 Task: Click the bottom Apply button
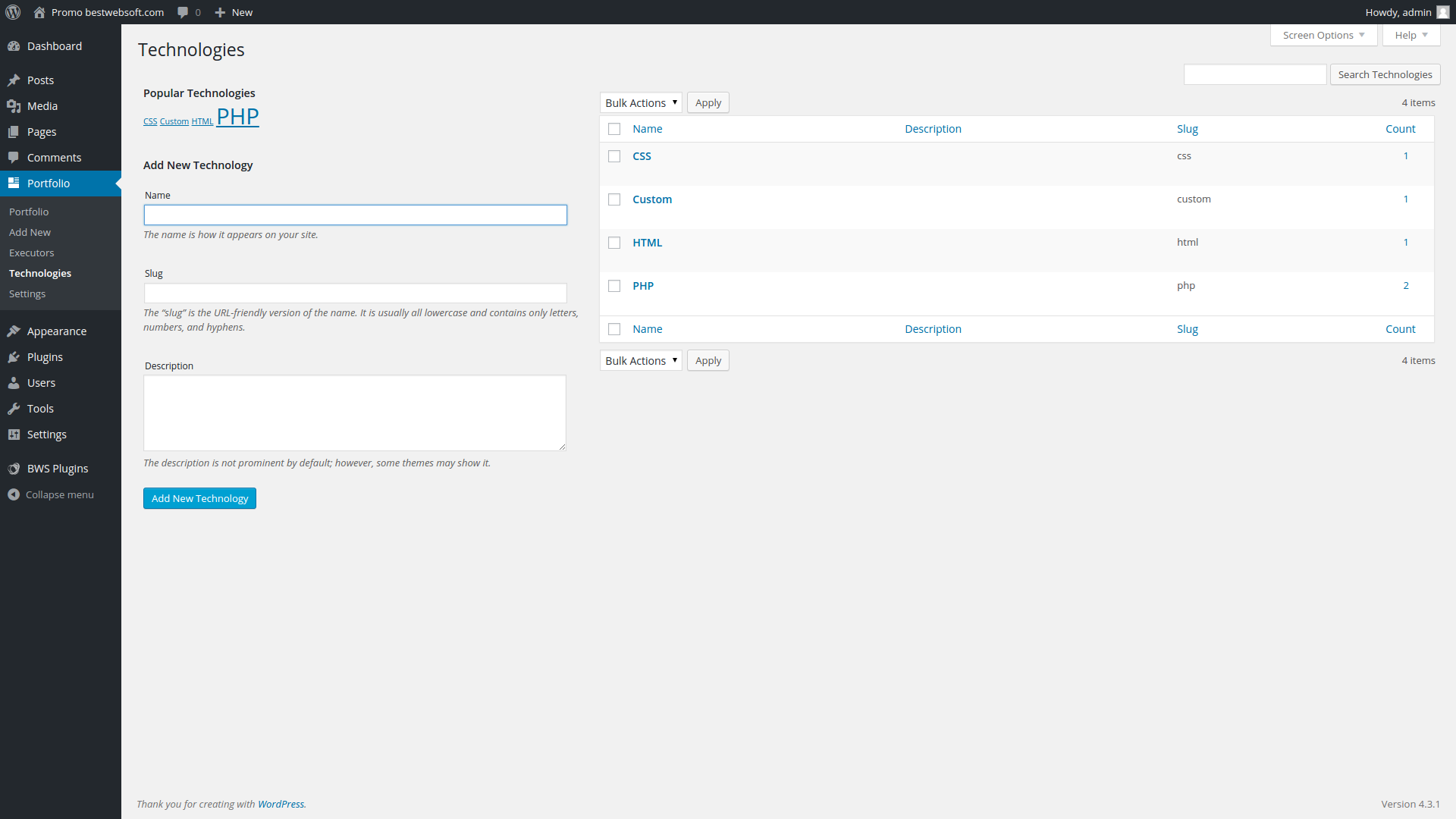click(708, 360)
